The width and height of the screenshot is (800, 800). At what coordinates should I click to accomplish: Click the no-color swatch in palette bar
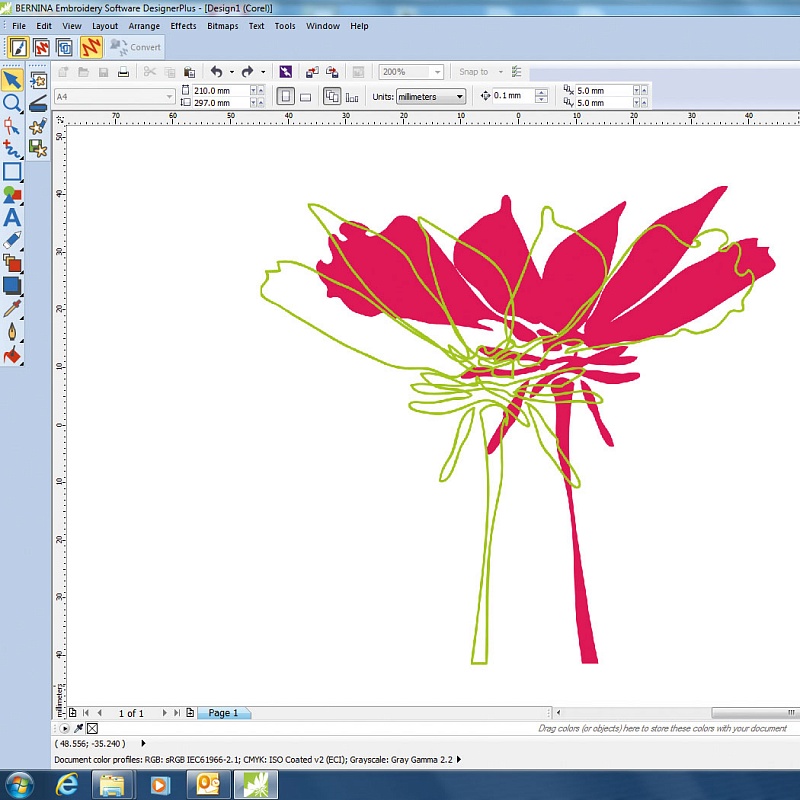[92, 729]
